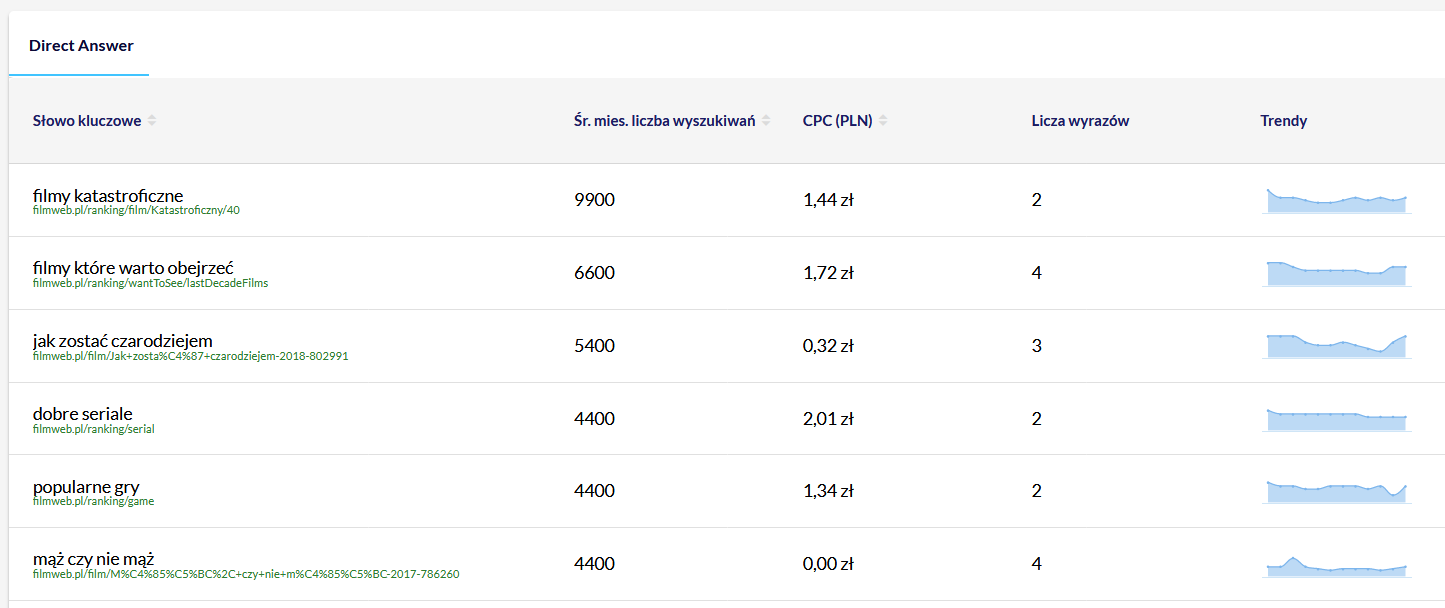View trend chart for 'filmy katastroficzne'
This screenshot has height=608, width=1445.
tap(1336, 201)
